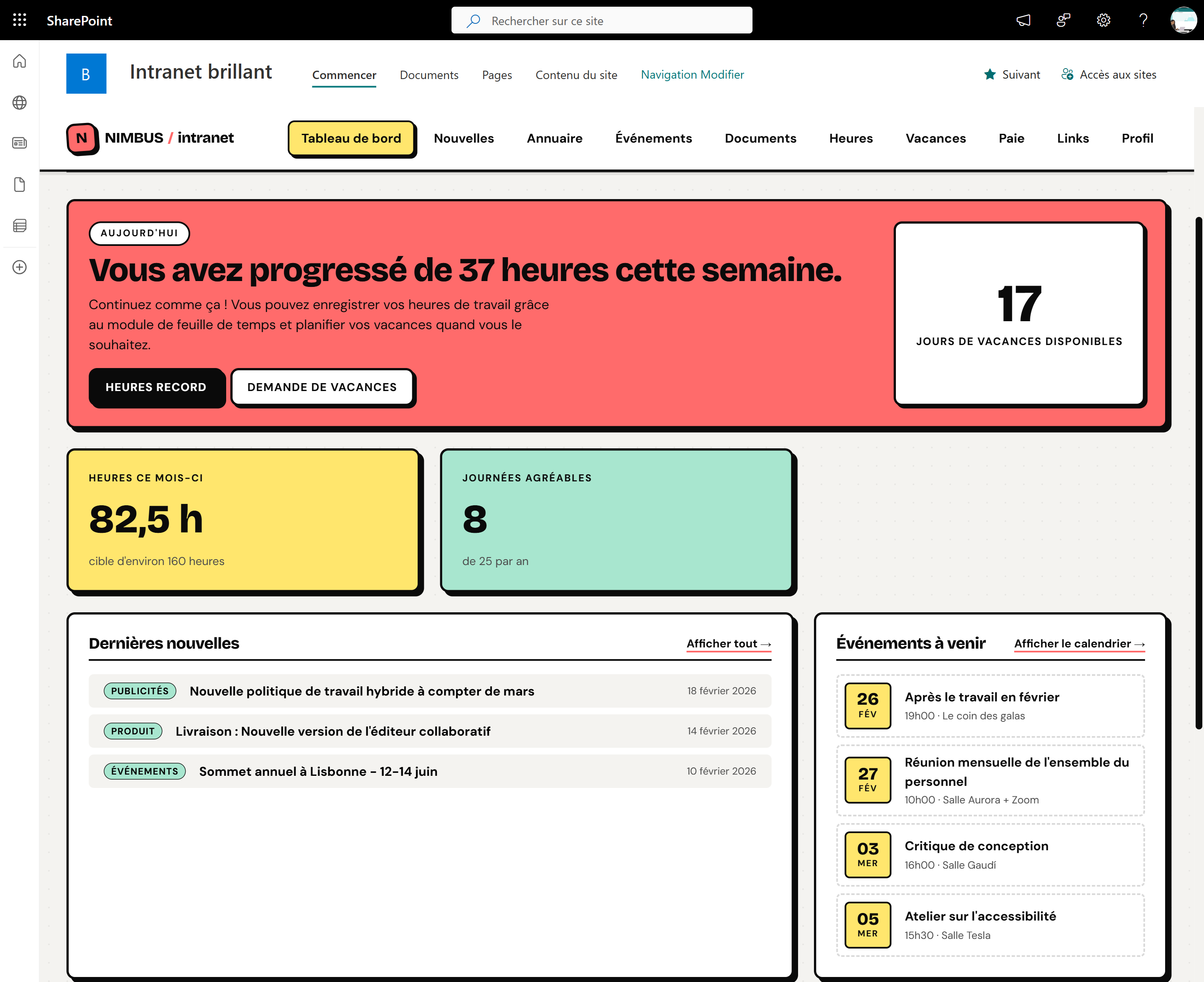Click the Suivant star icon
This screenshot has width=1204, height=982.
990,75
